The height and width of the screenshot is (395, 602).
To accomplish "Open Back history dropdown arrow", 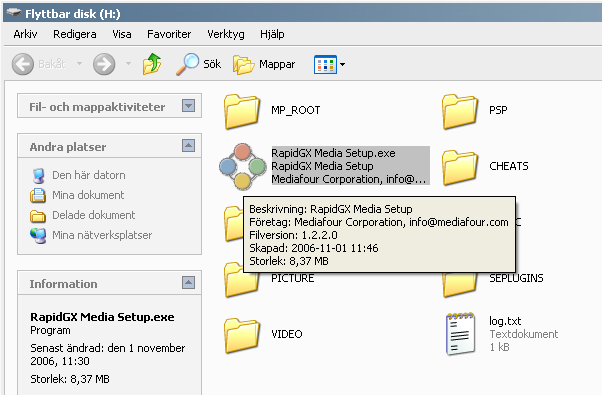I will pos(79,64).
